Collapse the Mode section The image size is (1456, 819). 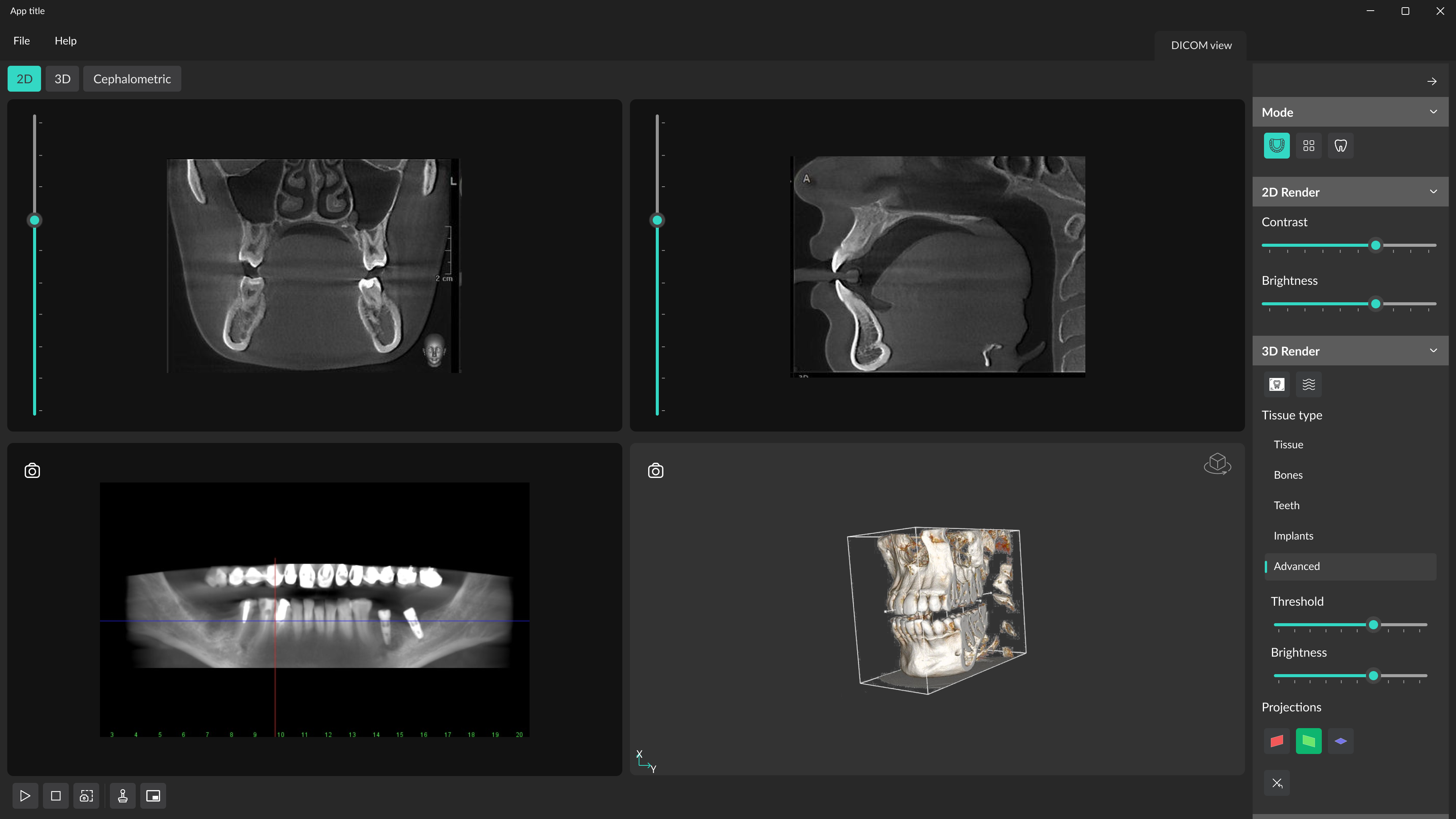[x=1433, y=112]
